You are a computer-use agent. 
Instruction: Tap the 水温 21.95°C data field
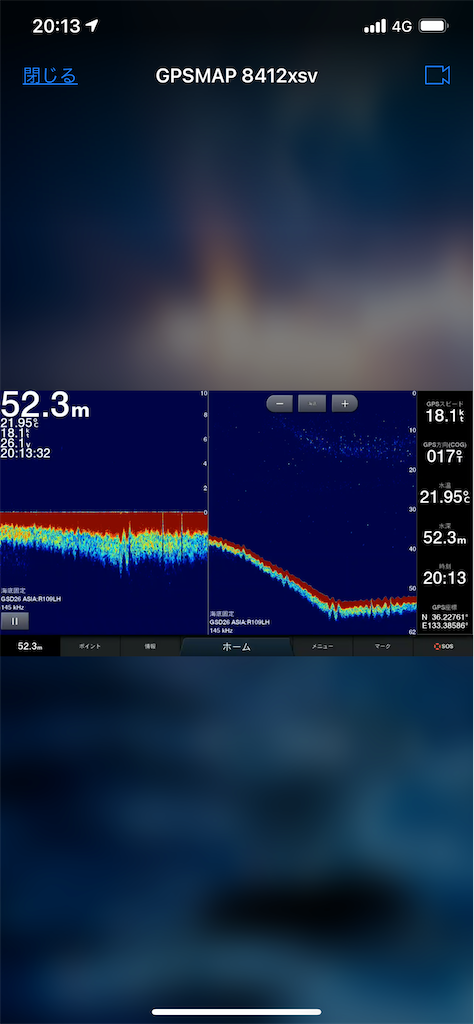pyautogui.click(x=445, y=493)
